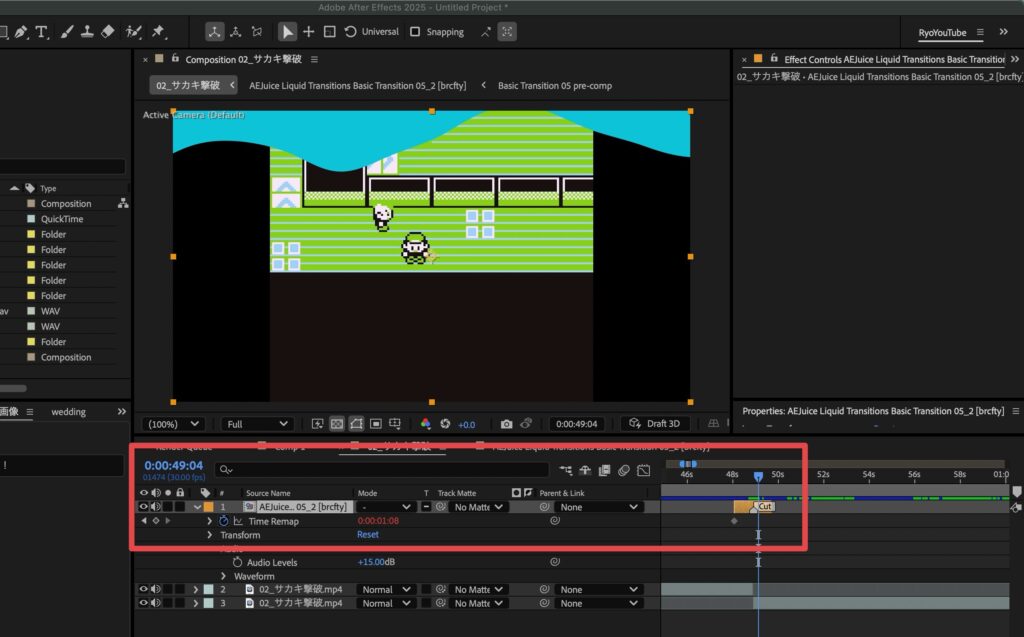Take a snapshot with camera icon

(506, 424)
